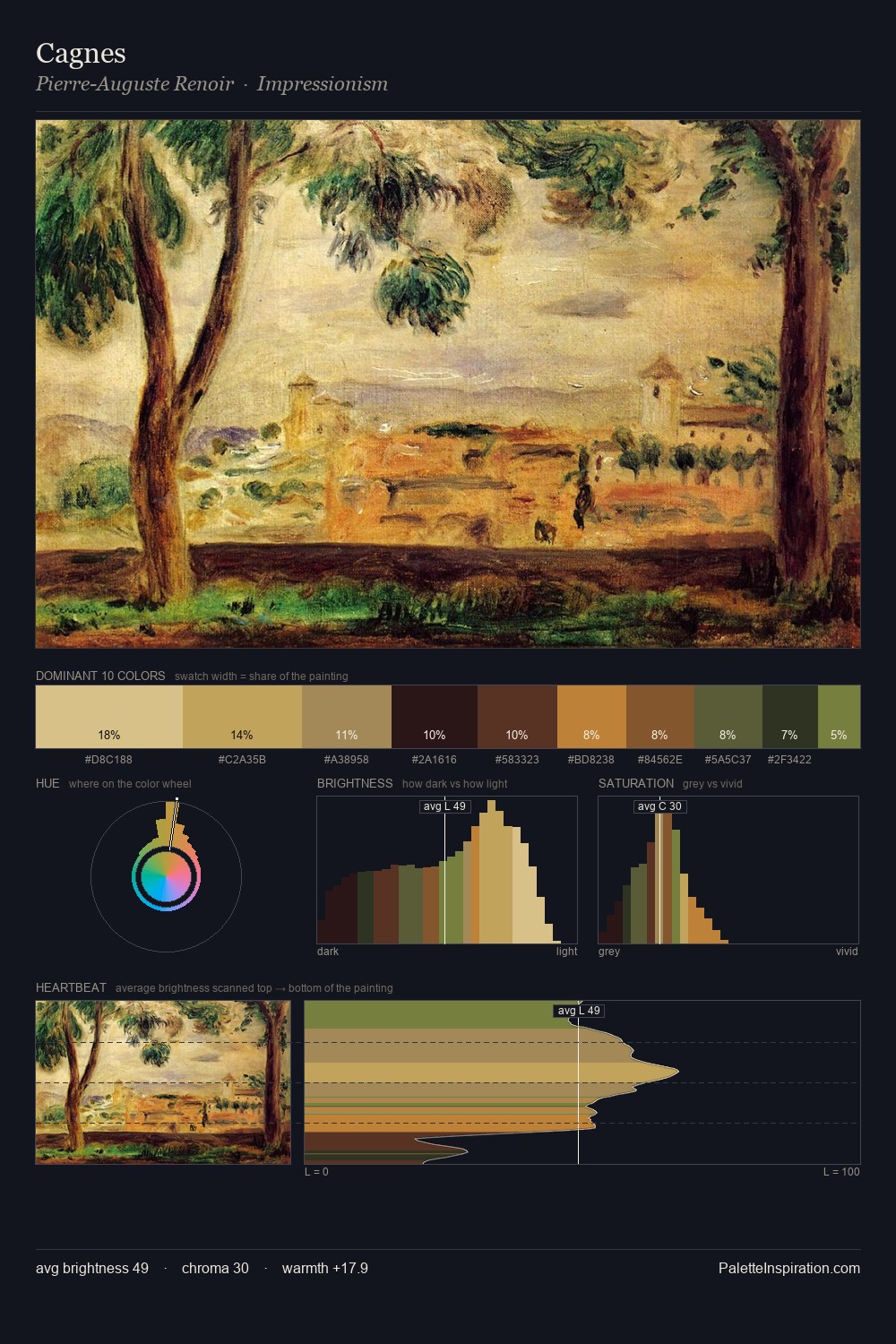Click "avg L 49" label in Heartbeat chart
Image resolution: width=896 pixels, height=1344 pixels.
pyautogui.click(x=579, y=1011)
